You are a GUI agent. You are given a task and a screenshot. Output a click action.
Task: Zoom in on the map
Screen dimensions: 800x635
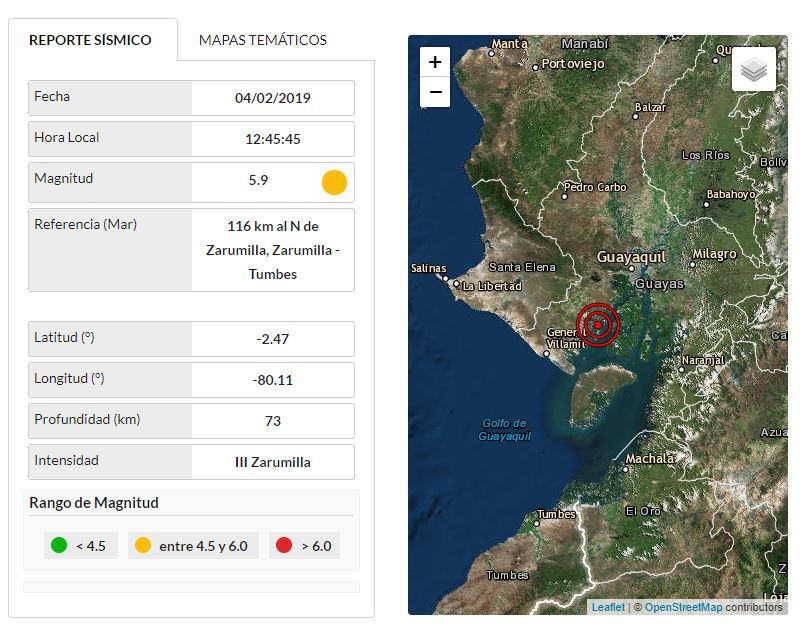tap(435, 62)
